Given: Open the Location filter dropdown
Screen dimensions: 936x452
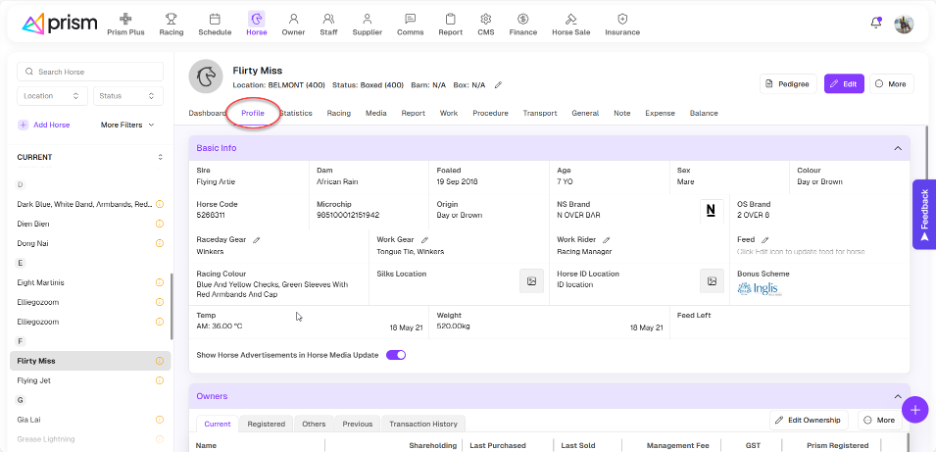Looking at the screenshot, I should coord(52,96).
